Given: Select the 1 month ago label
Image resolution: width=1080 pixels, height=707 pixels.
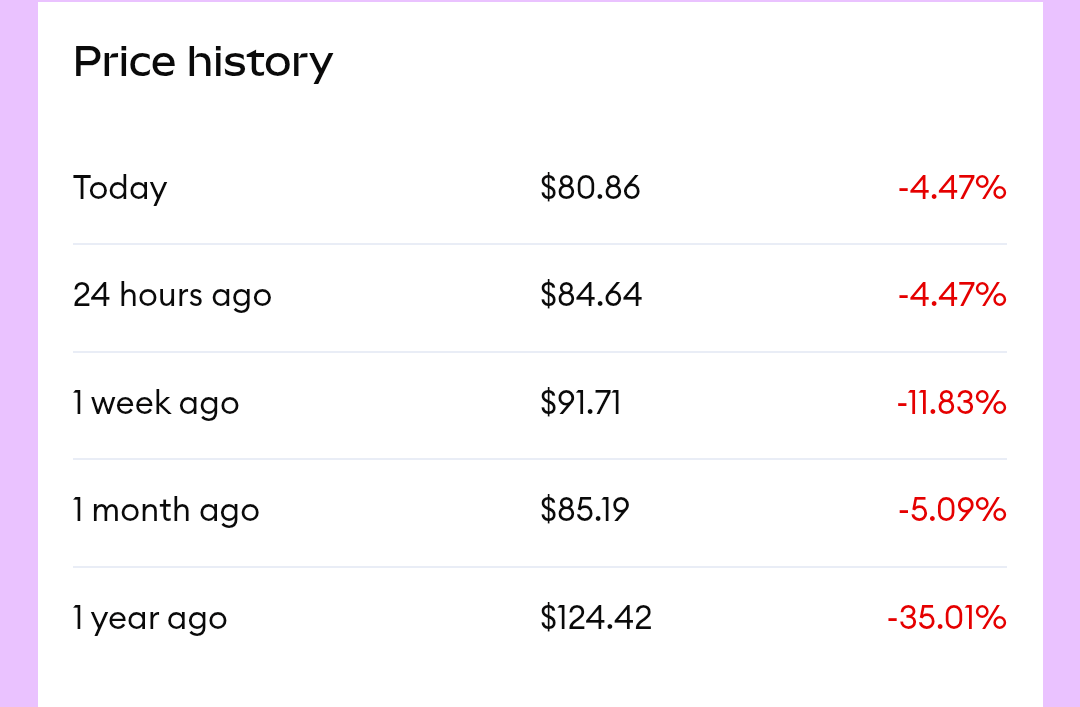Looking at the screenshot, I should point(166,510).
